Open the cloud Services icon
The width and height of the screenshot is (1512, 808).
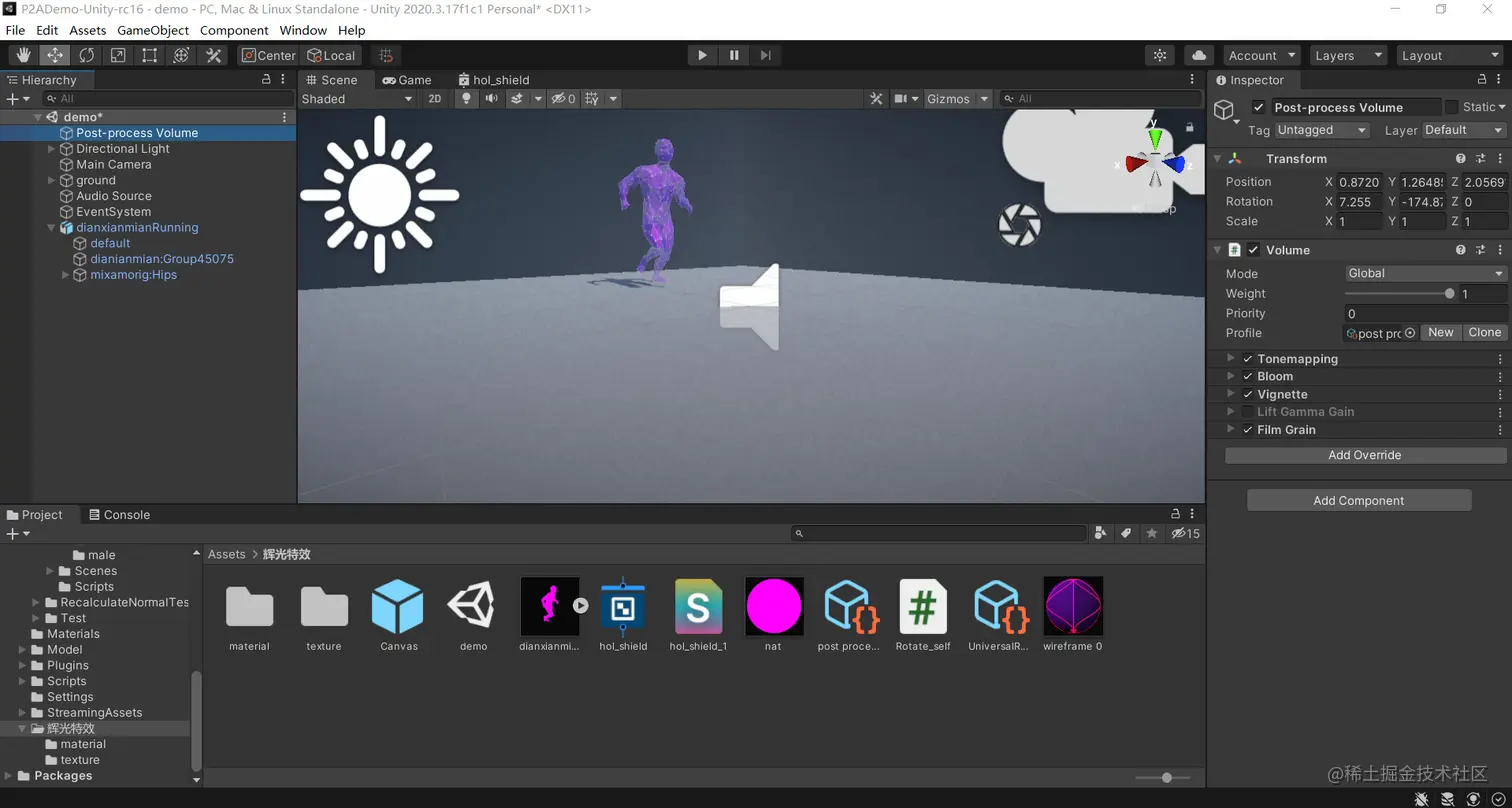tap(1198, 56)
